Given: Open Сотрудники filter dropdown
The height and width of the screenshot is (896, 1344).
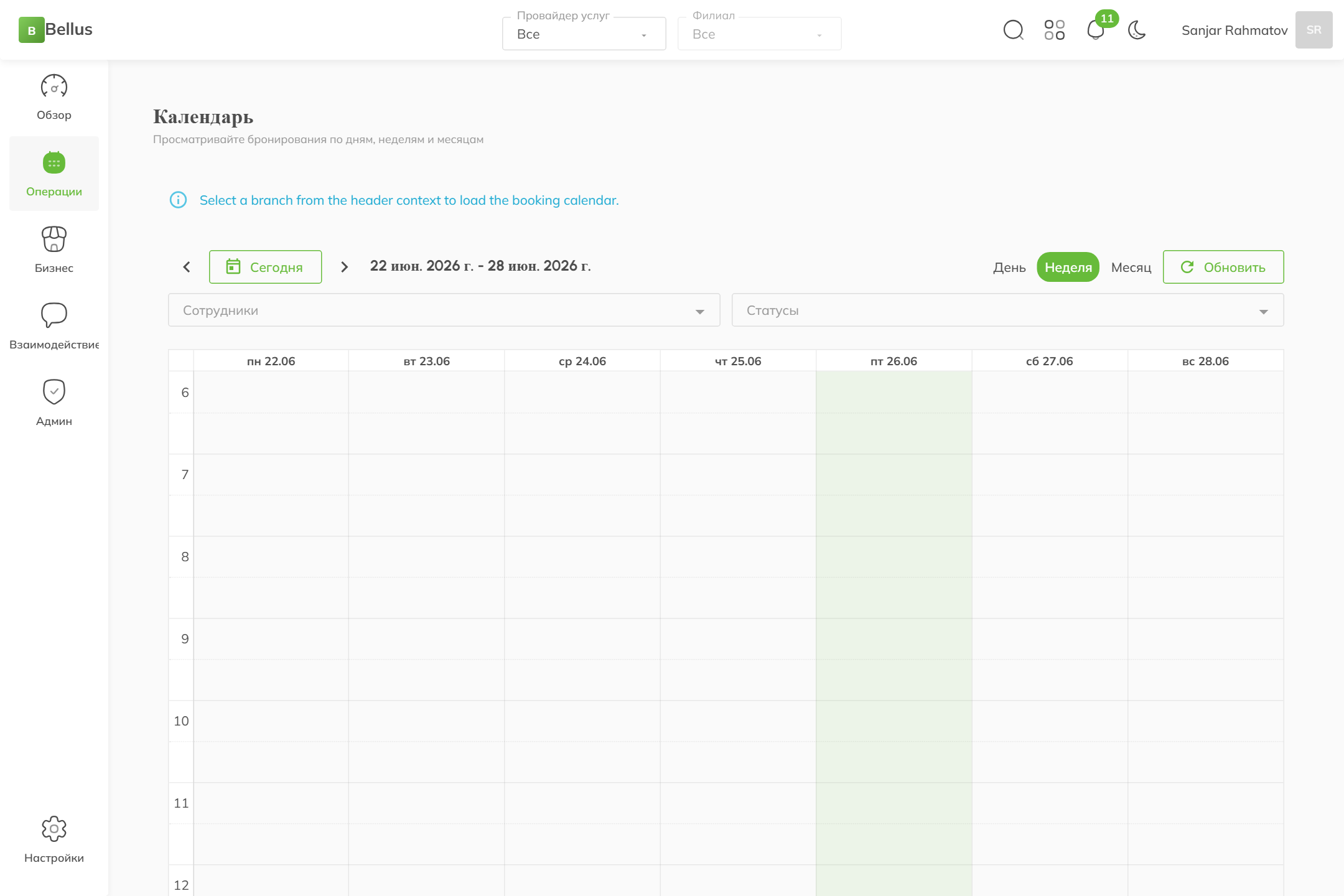Looking at the screenshot, I should [444, 310].
